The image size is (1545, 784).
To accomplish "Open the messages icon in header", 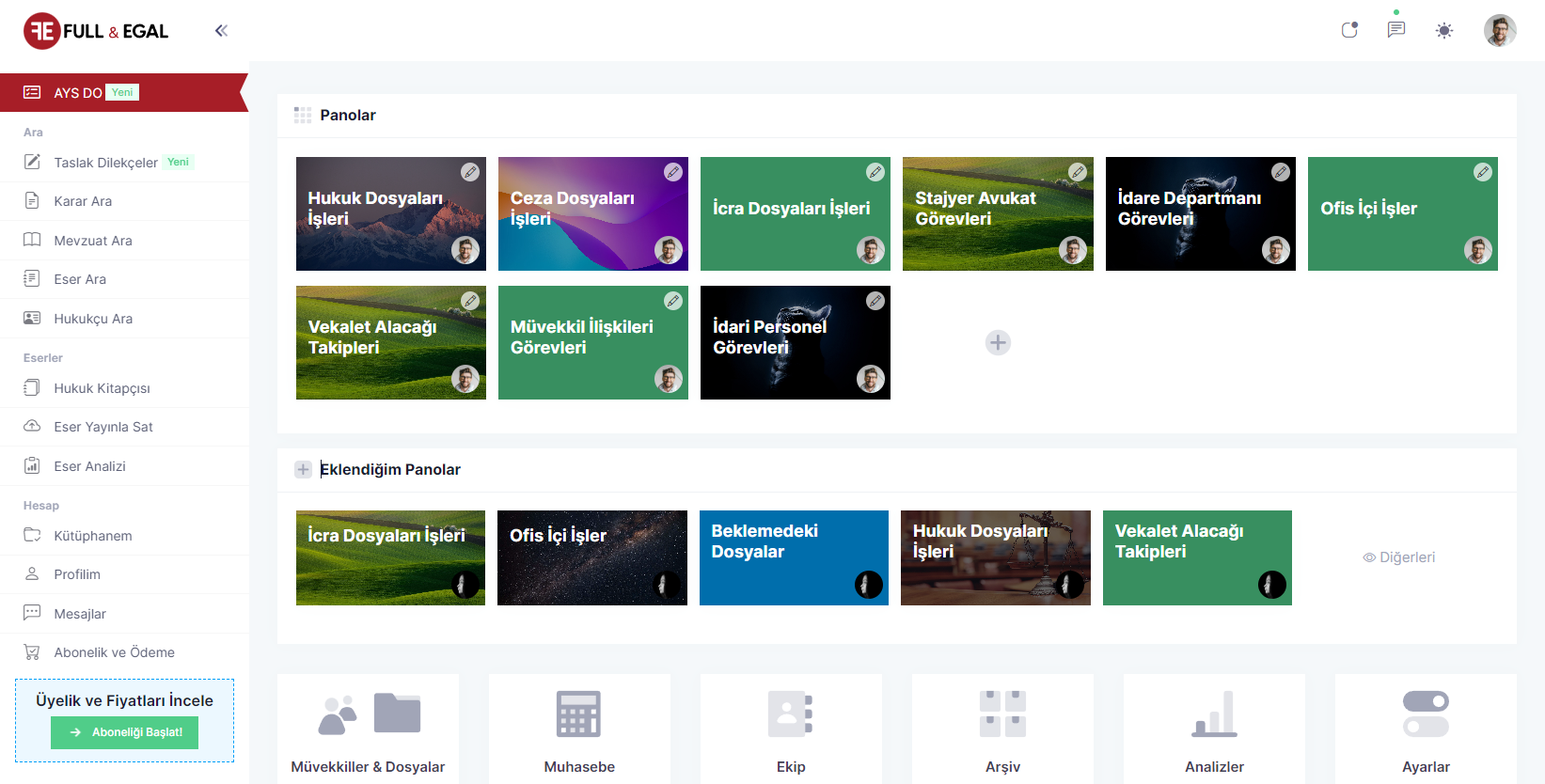I will point(1396,30).
